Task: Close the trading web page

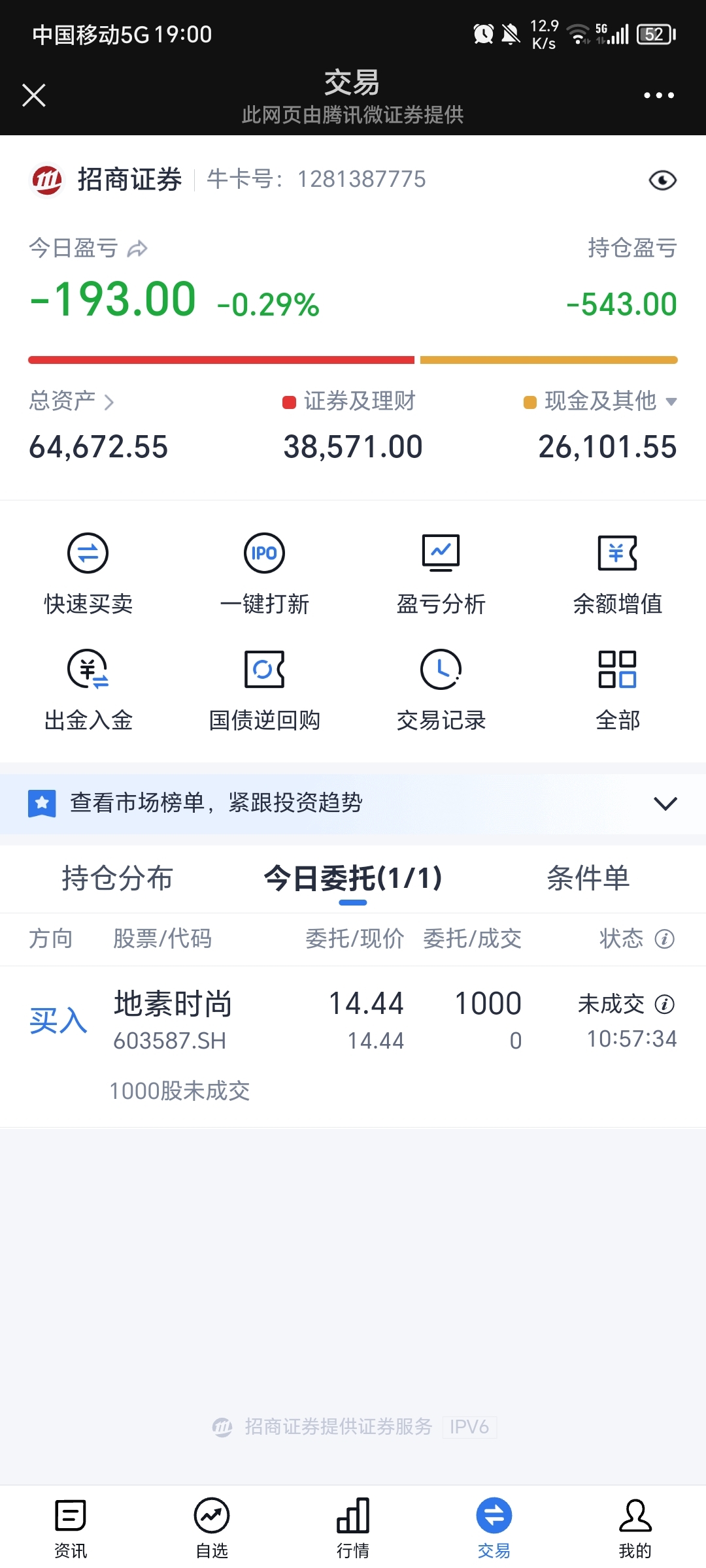Action: 34,95
